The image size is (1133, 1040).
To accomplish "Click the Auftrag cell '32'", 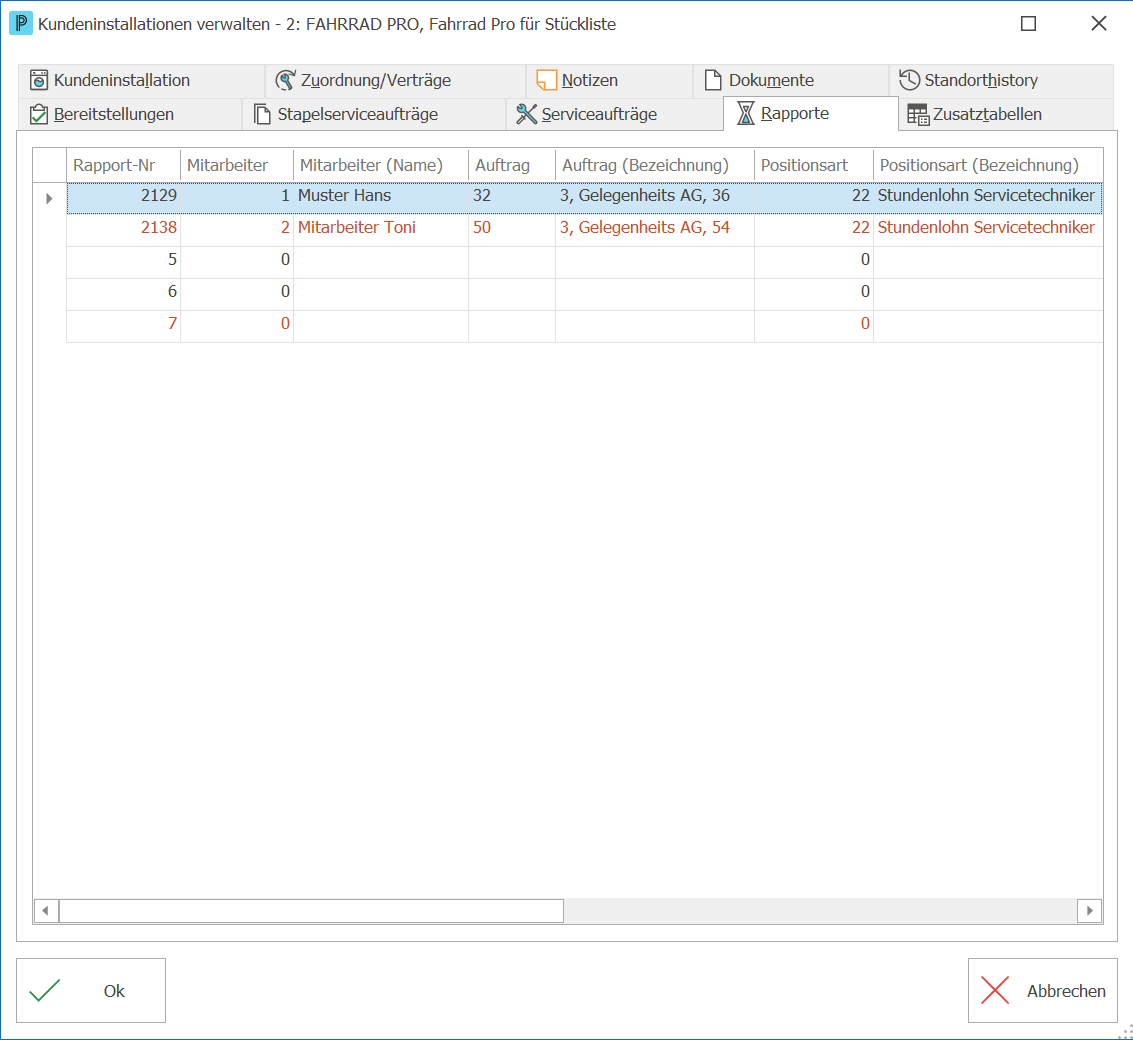I will click(x=512, y=196).
